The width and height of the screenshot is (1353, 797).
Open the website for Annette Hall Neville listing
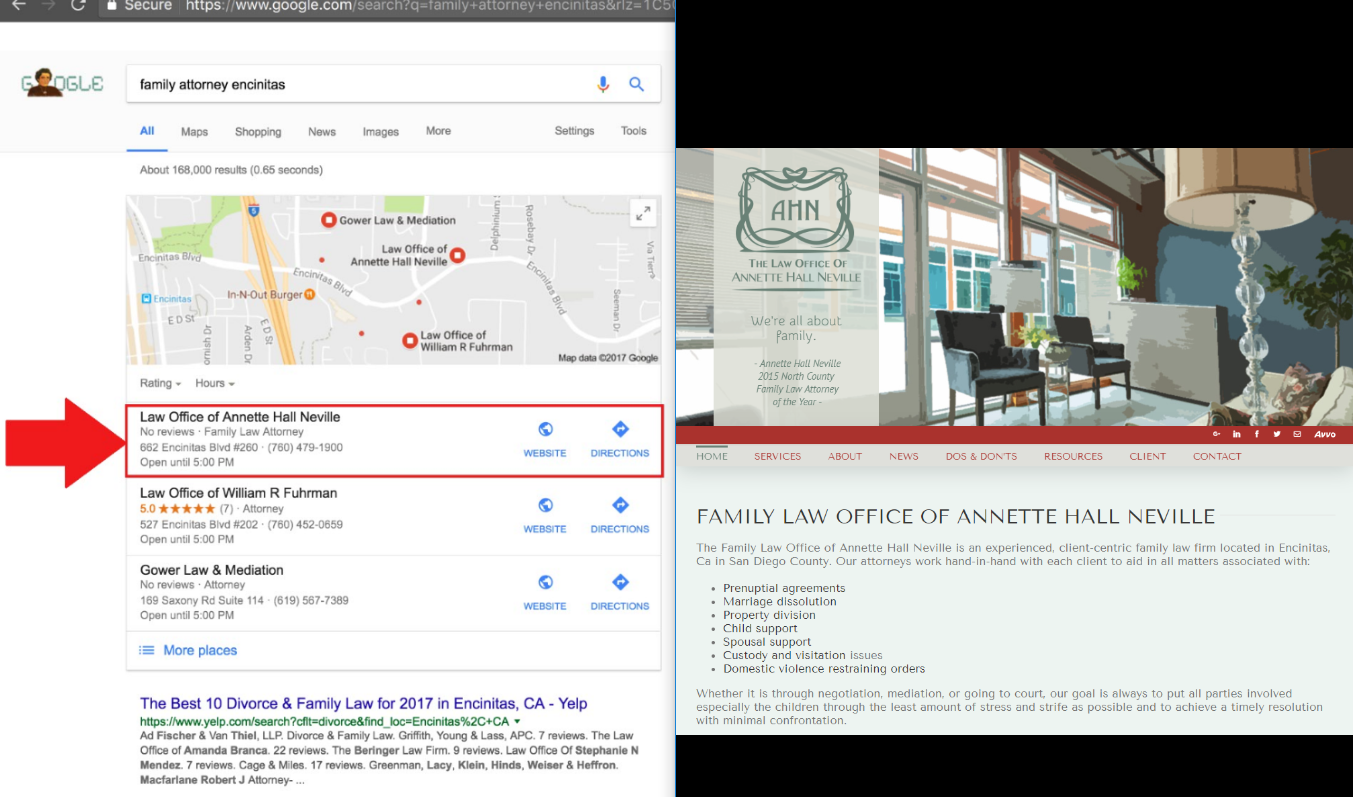(545, 440)
